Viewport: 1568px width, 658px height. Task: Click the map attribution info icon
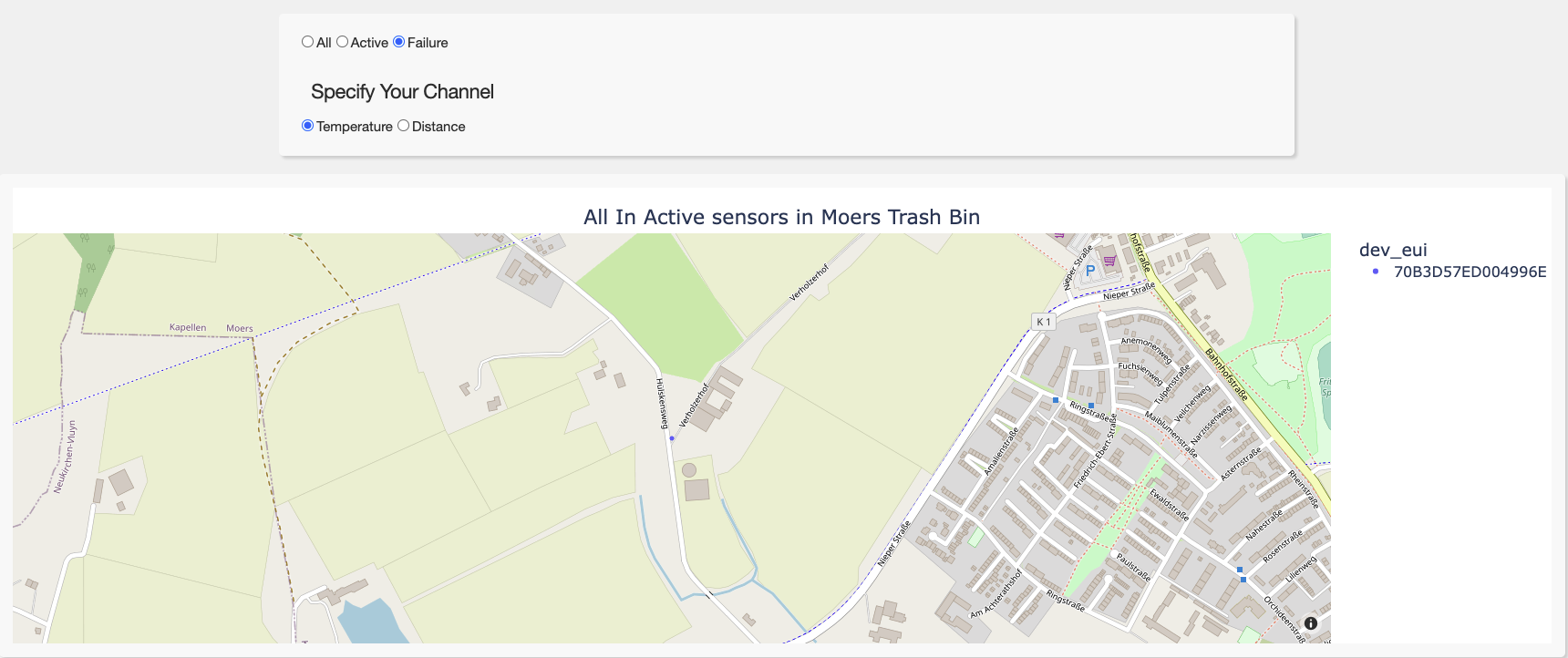pos(1310,623)
